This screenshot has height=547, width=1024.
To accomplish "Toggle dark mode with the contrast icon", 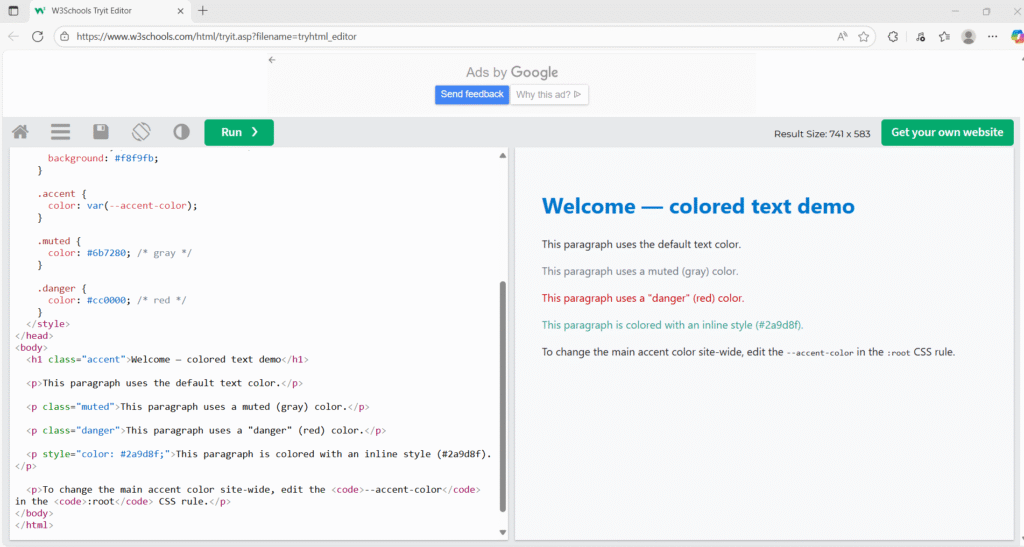I will coord(181,132).
